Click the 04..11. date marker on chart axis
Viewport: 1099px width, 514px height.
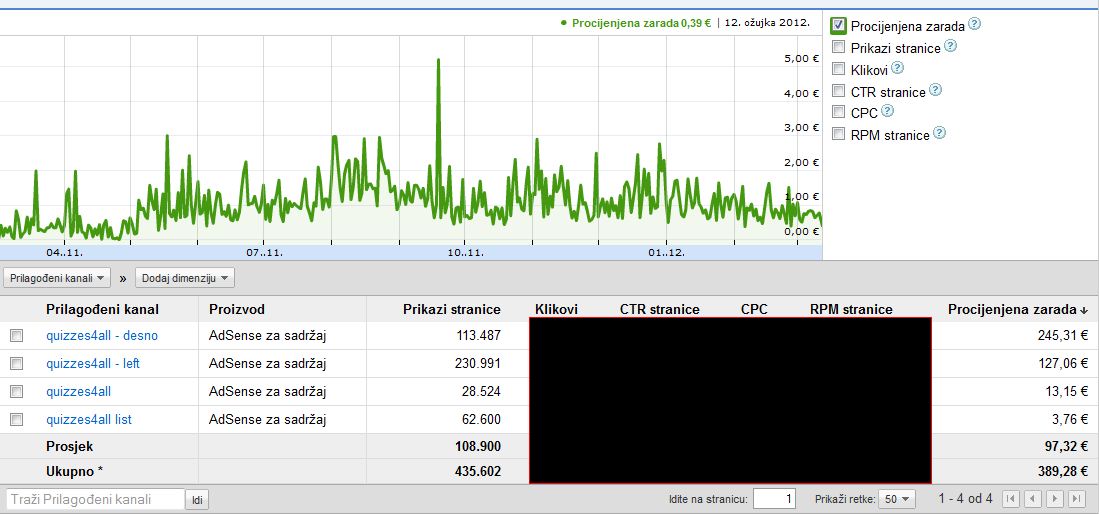[64, 252]
